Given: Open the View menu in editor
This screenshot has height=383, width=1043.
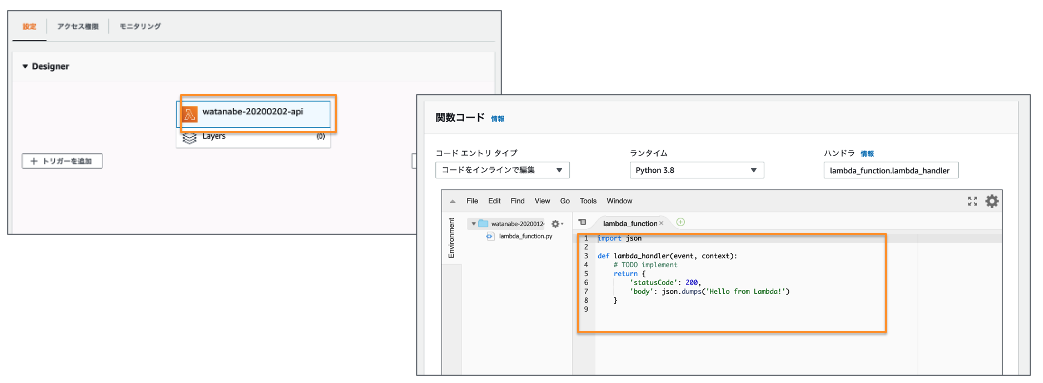Looking at the screenshot, I should pos(542,201).
